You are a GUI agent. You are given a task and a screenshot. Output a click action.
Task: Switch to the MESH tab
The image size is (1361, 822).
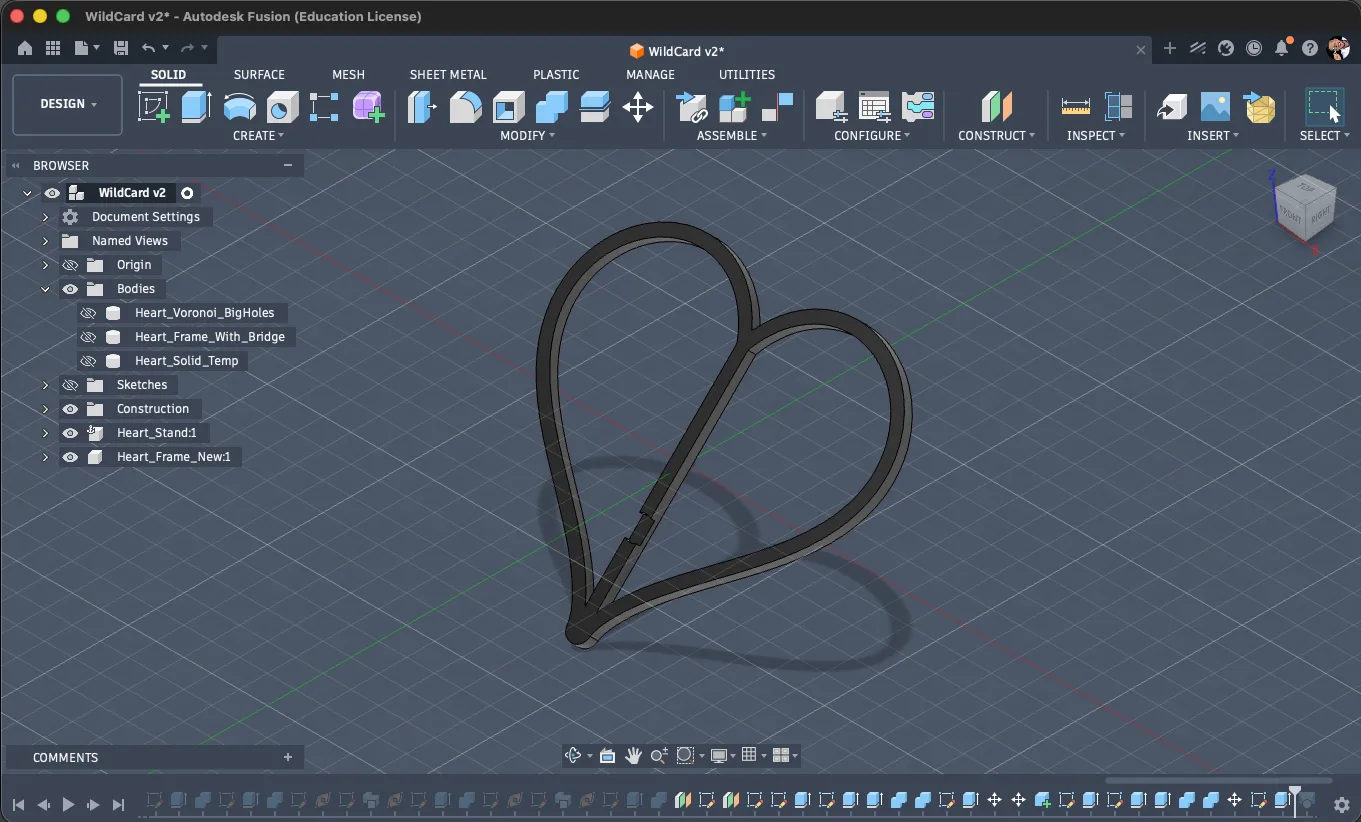tap(348, 75)
